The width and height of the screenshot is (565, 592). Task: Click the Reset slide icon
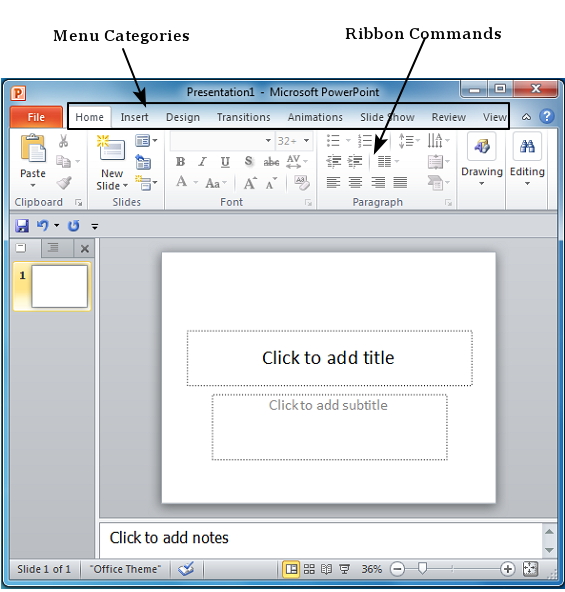click(x=143, y=162)
